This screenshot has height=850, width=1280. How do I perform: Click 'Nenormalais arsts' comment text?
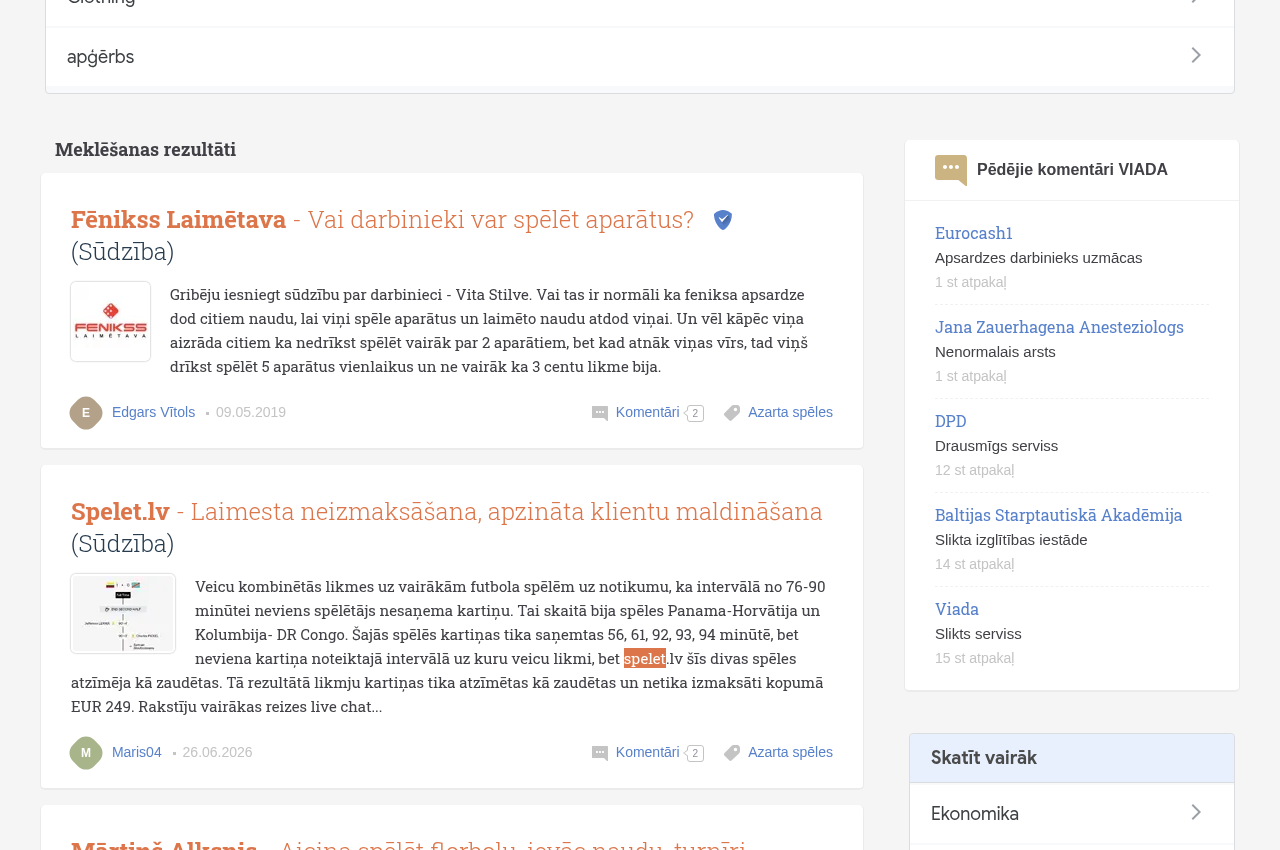click(x=995, y=352)
